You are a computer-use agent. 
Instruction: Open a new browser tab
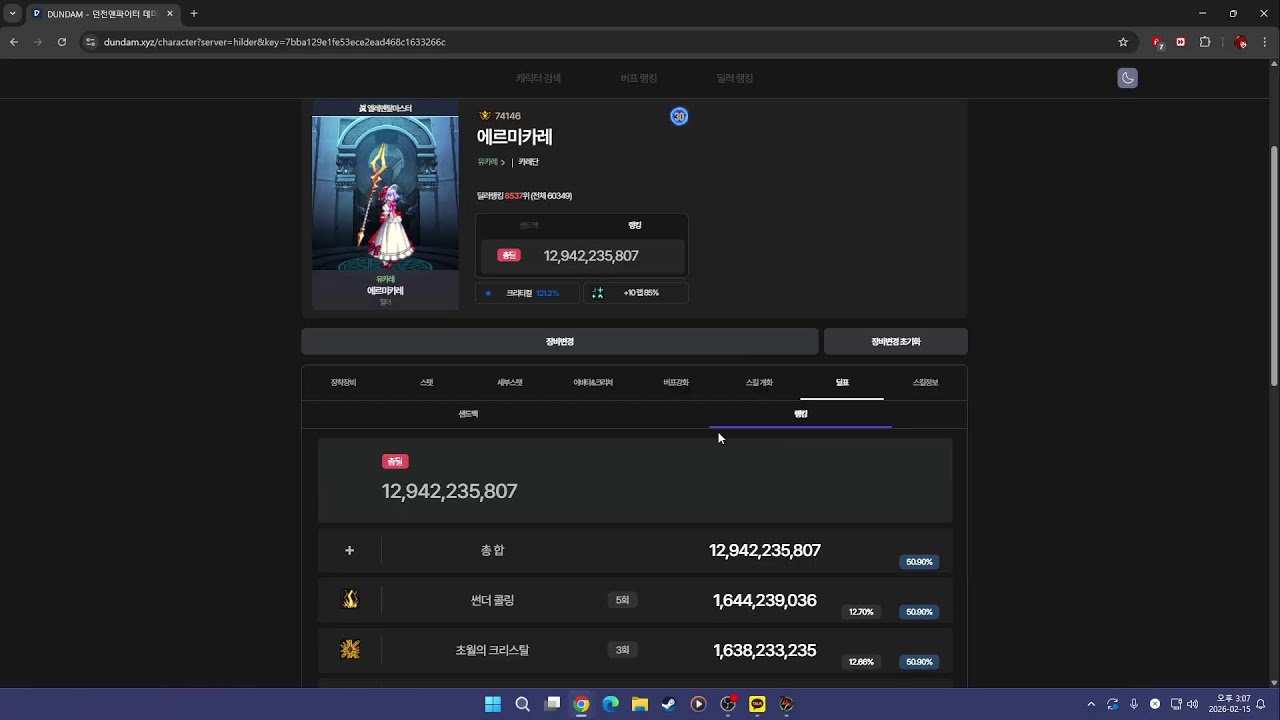click(194, 13)
